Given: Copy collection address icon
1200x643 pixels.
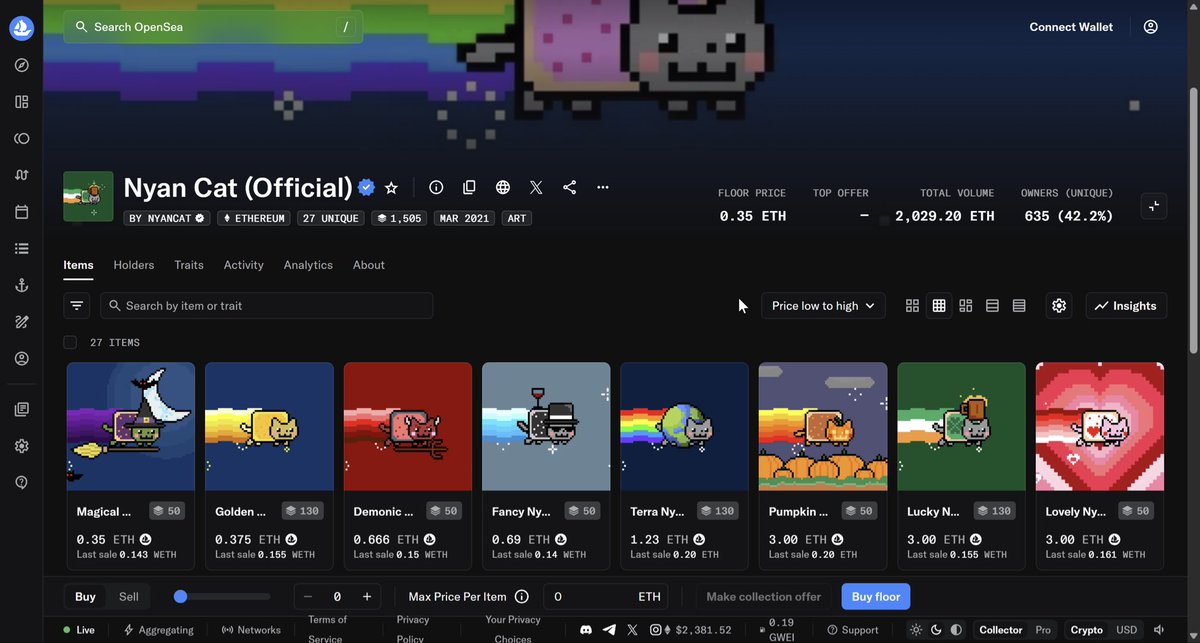Looking at the screenshot, I should click(x=469, y=187).
